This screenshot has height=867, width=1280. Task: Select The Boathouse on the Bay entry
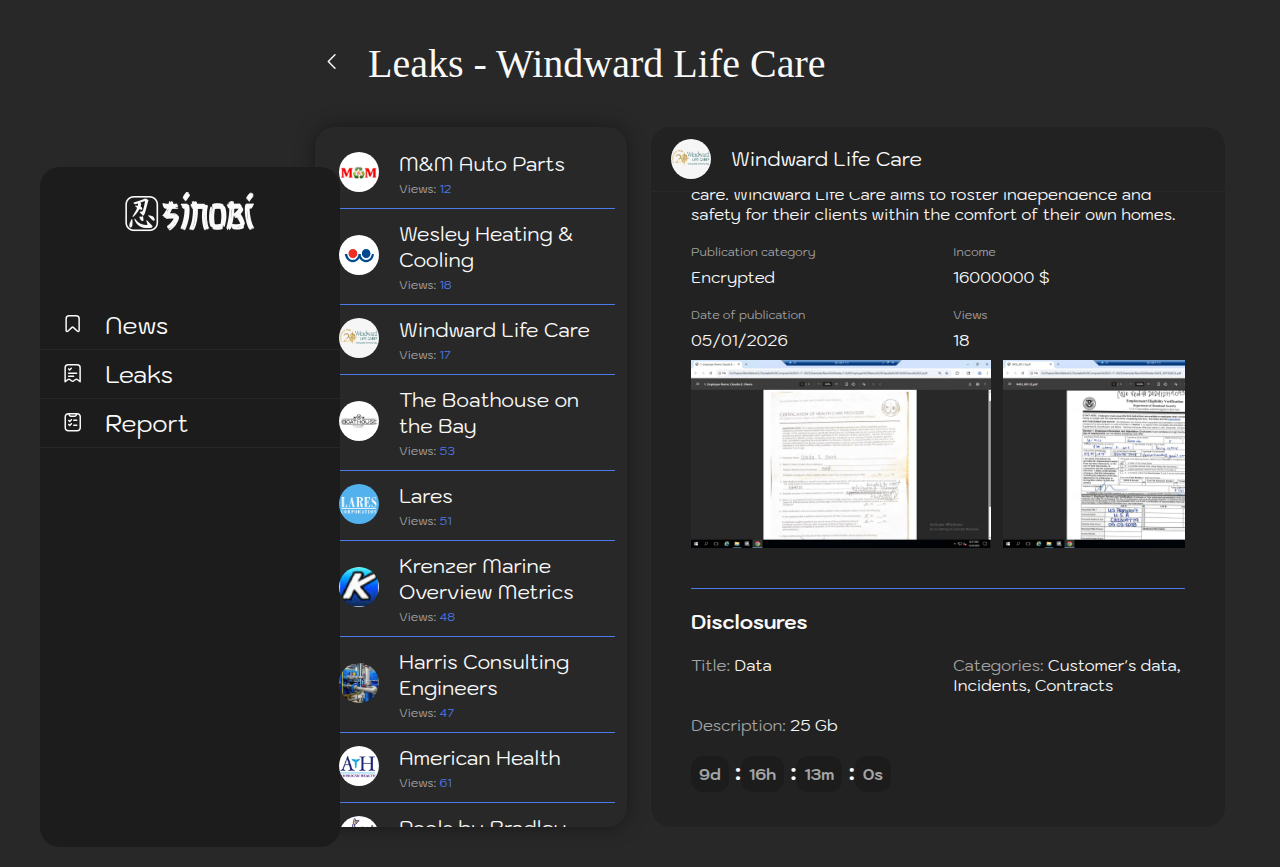coord(489,413)
